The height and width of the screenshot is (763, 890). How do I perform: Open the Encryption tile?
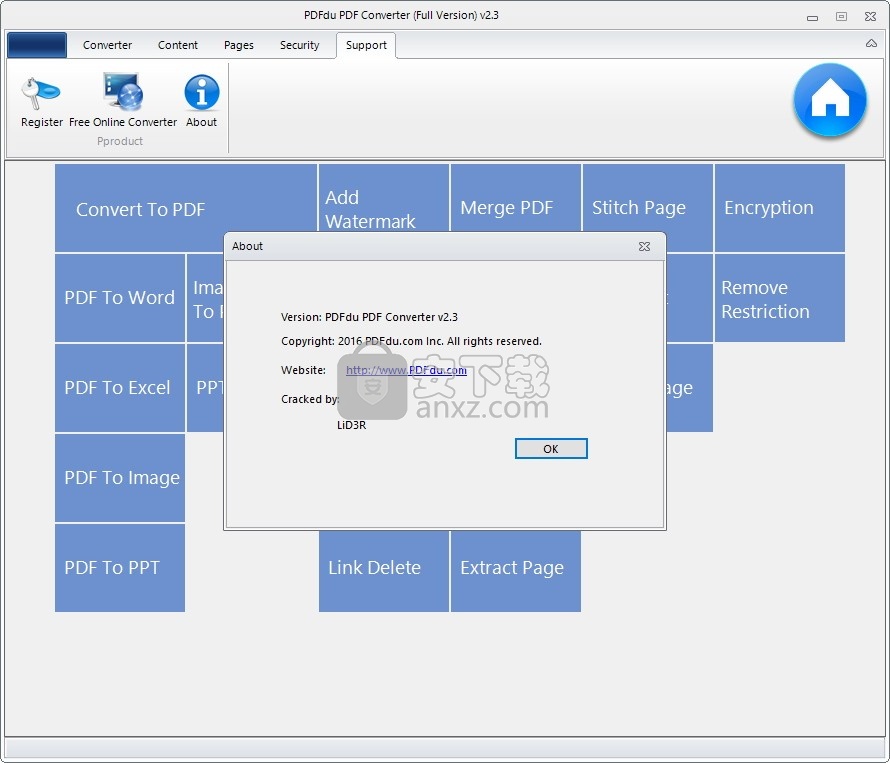tap(779, 208)
